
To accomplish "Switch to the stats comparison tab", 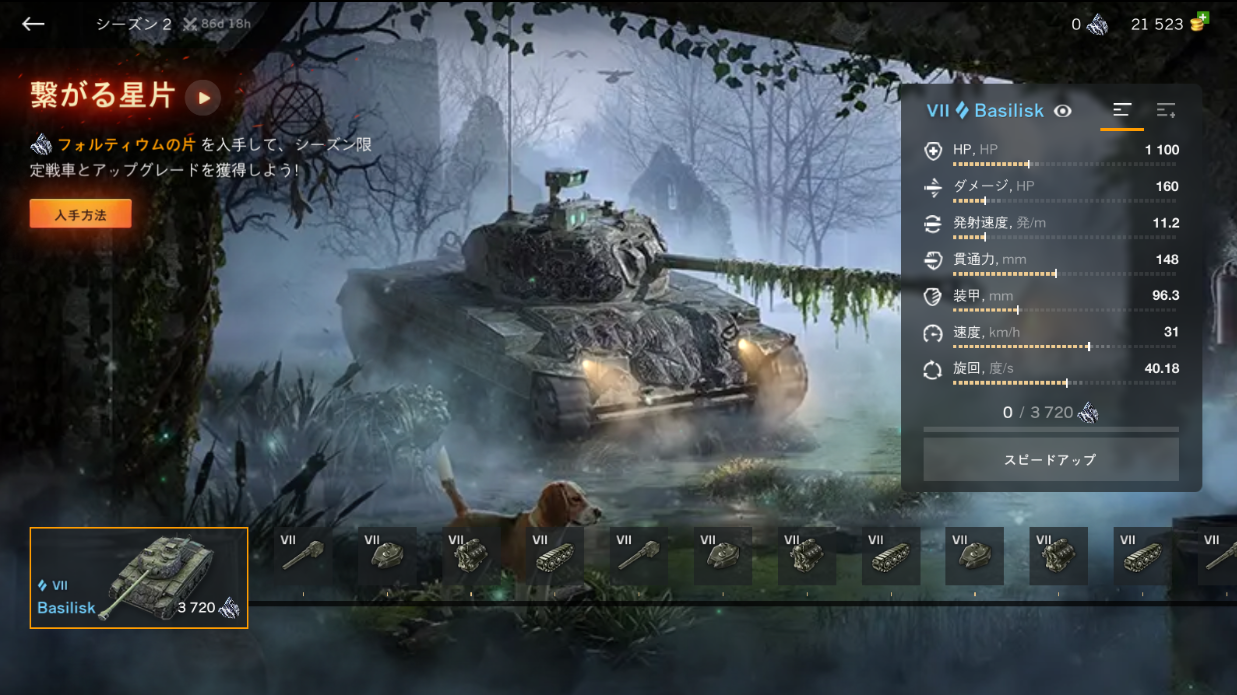I will point(1165,110).
